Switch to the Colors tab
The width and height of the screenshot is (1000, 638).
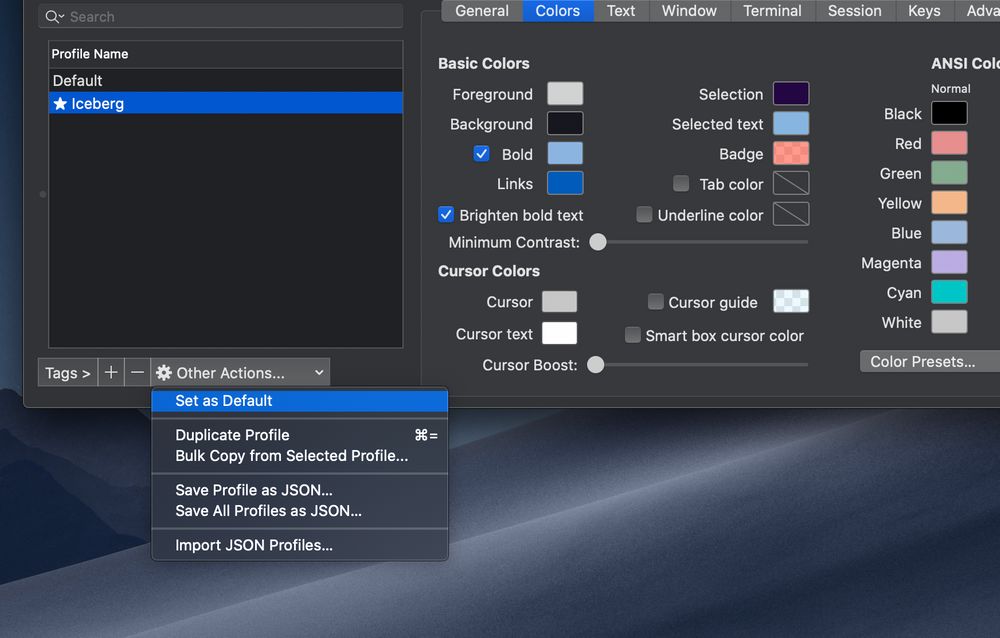tap(558, 11)
